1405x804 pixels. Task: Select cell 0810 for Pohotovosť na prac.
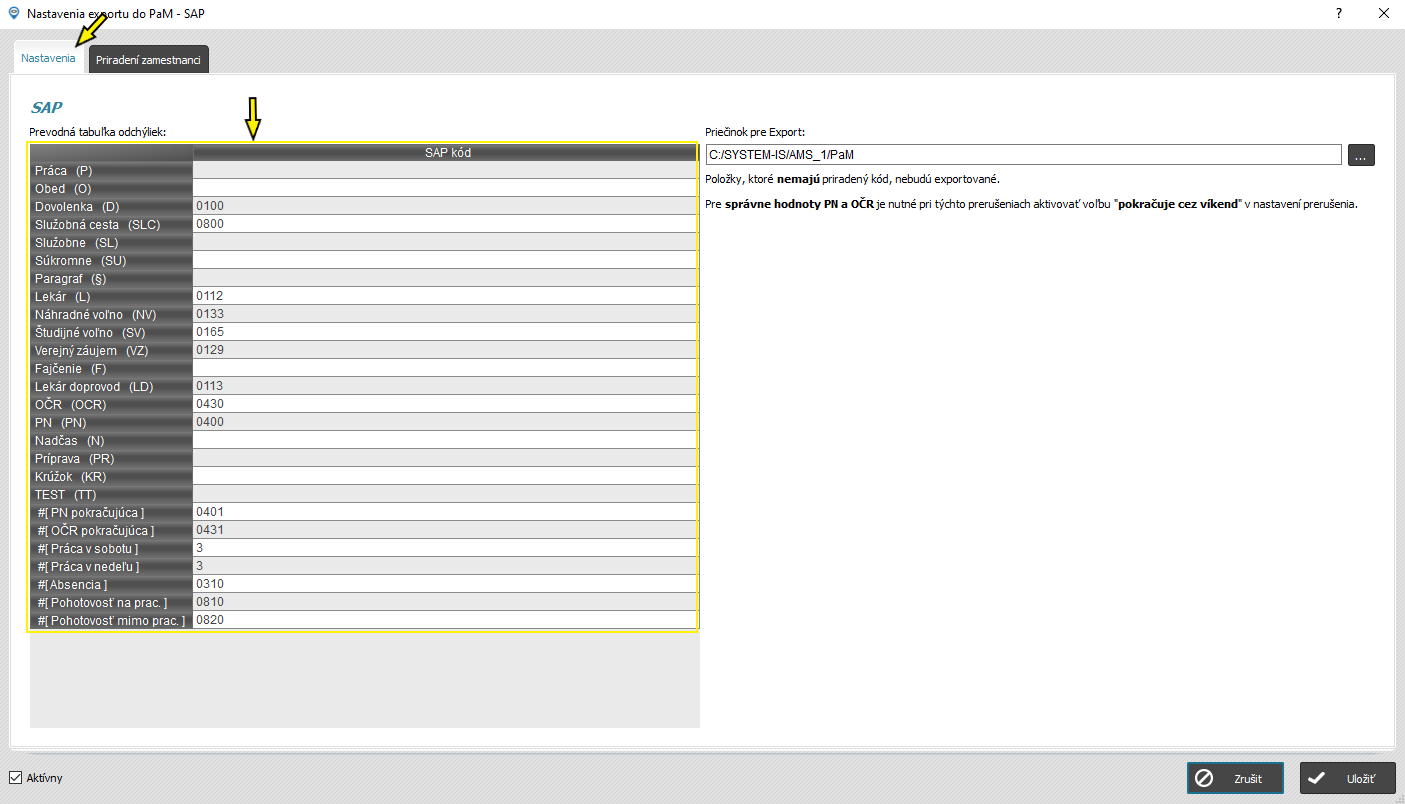tap(445, 602)
